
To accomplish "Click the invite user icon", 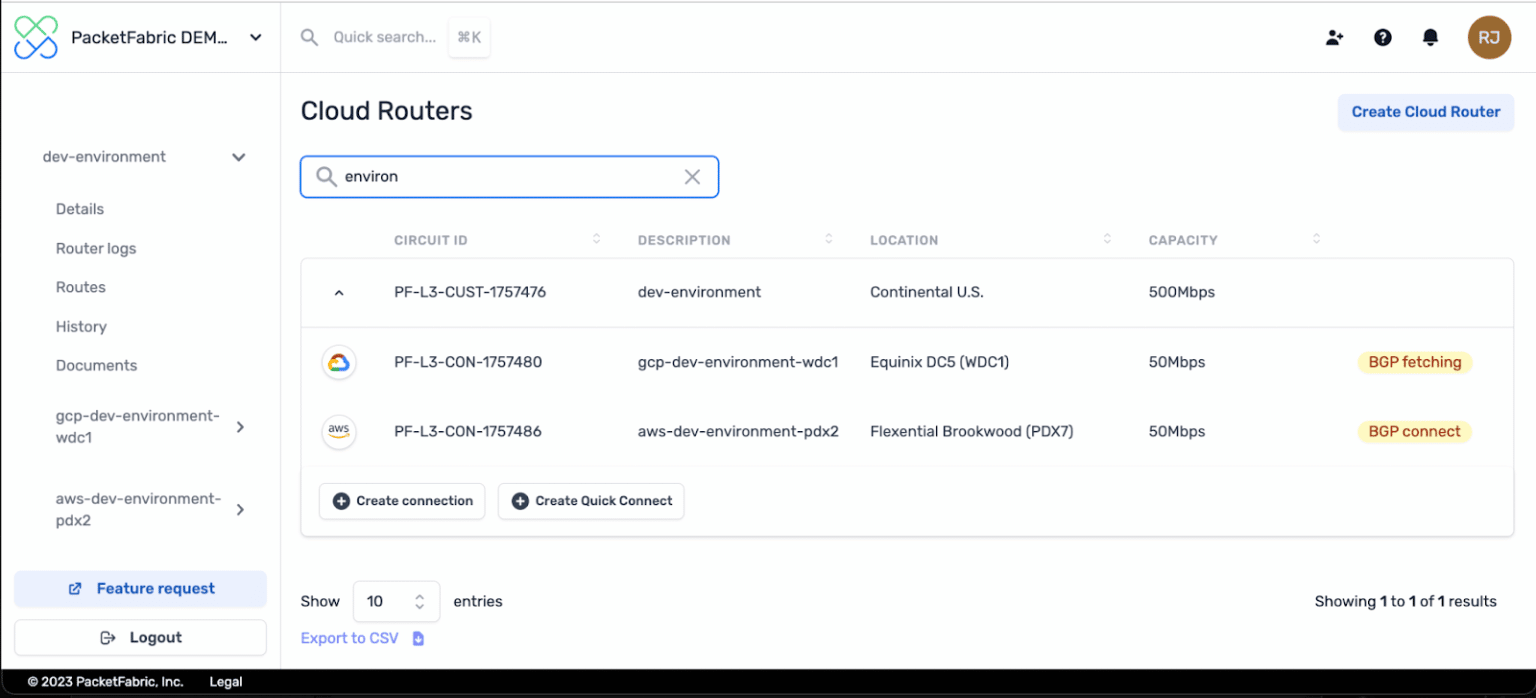I will point(1334,37).
